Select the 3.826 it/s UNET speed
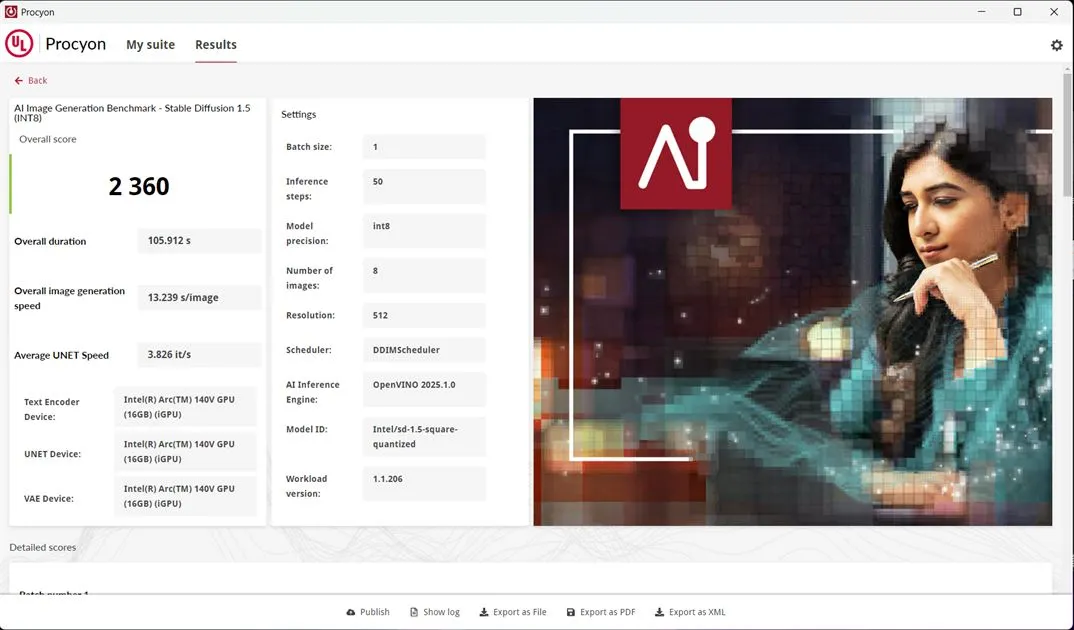Screen dimensions: 1074x630 199,355
